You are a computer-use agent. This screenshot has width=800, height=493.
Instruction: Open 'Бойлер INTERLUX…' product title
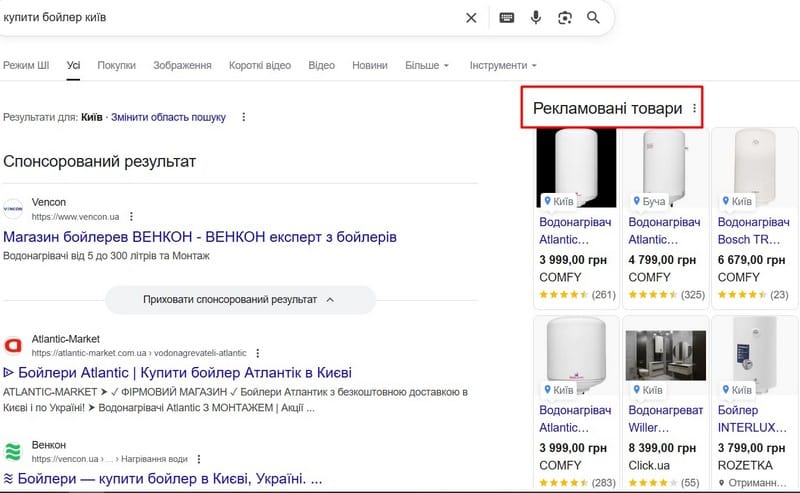point(752,418)
